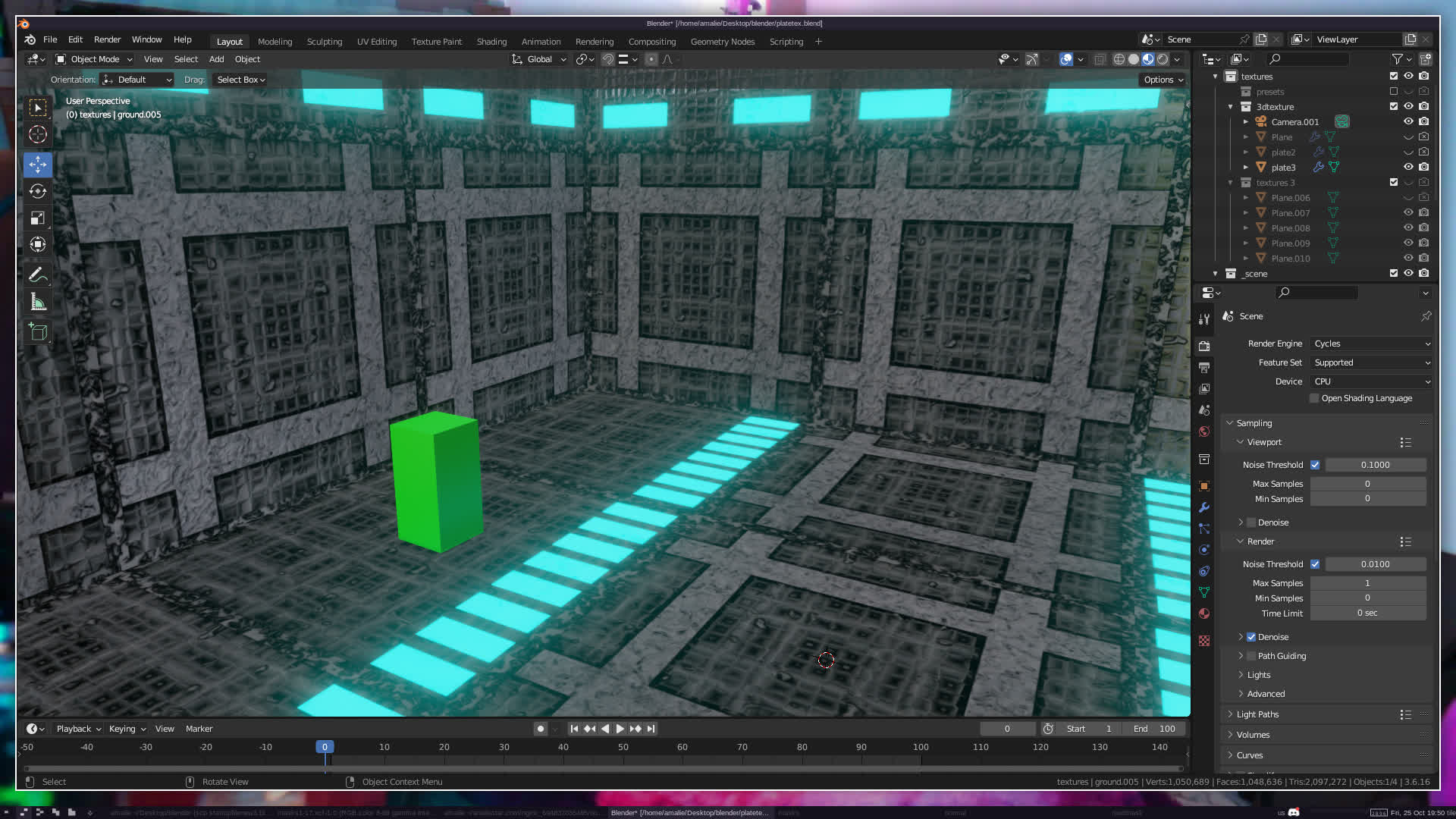
Task: Switch to the Shading workspace tab
Action: [x=491, y=42]
